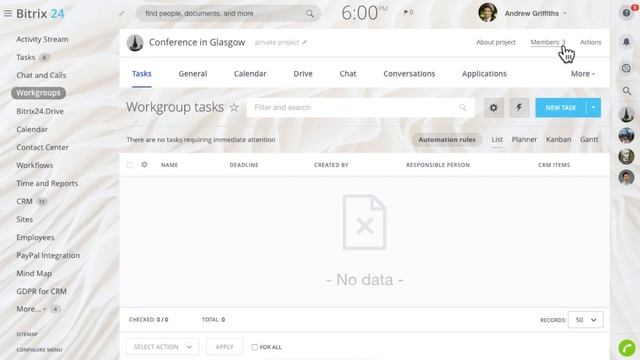The width and height of the screenshot is (640, 360).
Task: Switch to Gantt view
Action: (589, 140)
